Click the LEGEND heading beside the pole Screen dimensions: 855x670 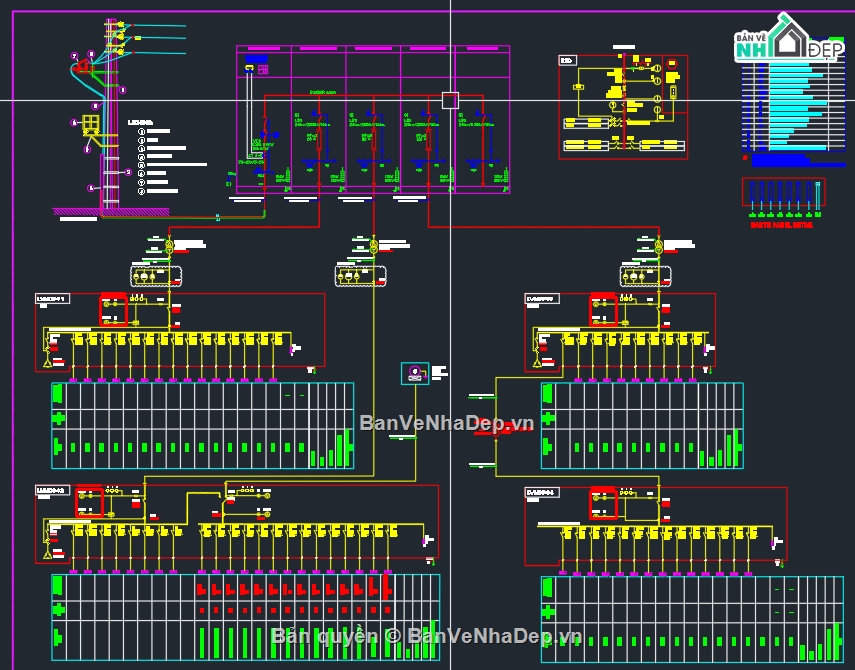click(140, 121)
